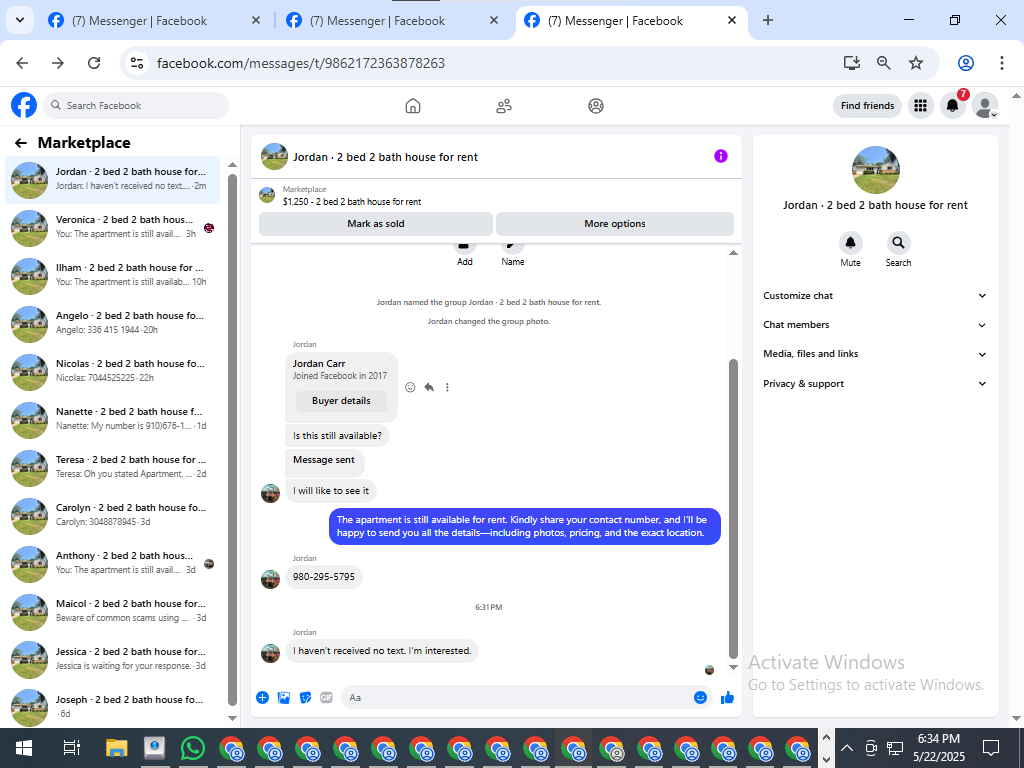
Task: Open Task View on the taskbar
Action: 71,748
